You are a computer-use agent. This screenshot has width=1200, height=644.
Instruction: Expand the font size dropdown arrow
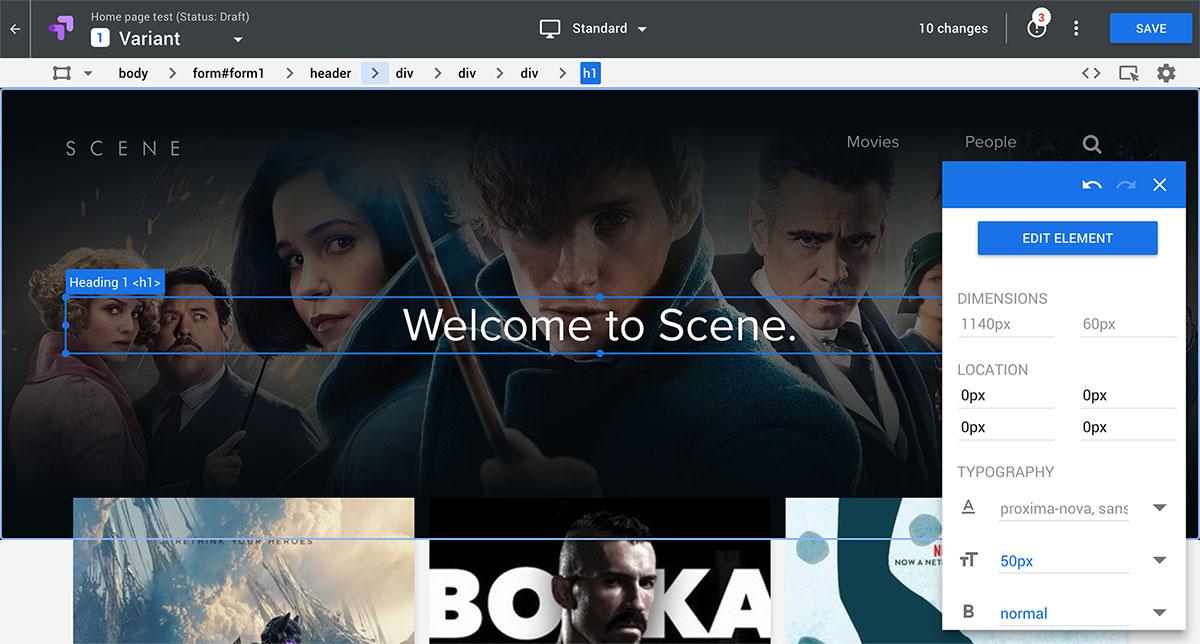tap(1160, 560)
